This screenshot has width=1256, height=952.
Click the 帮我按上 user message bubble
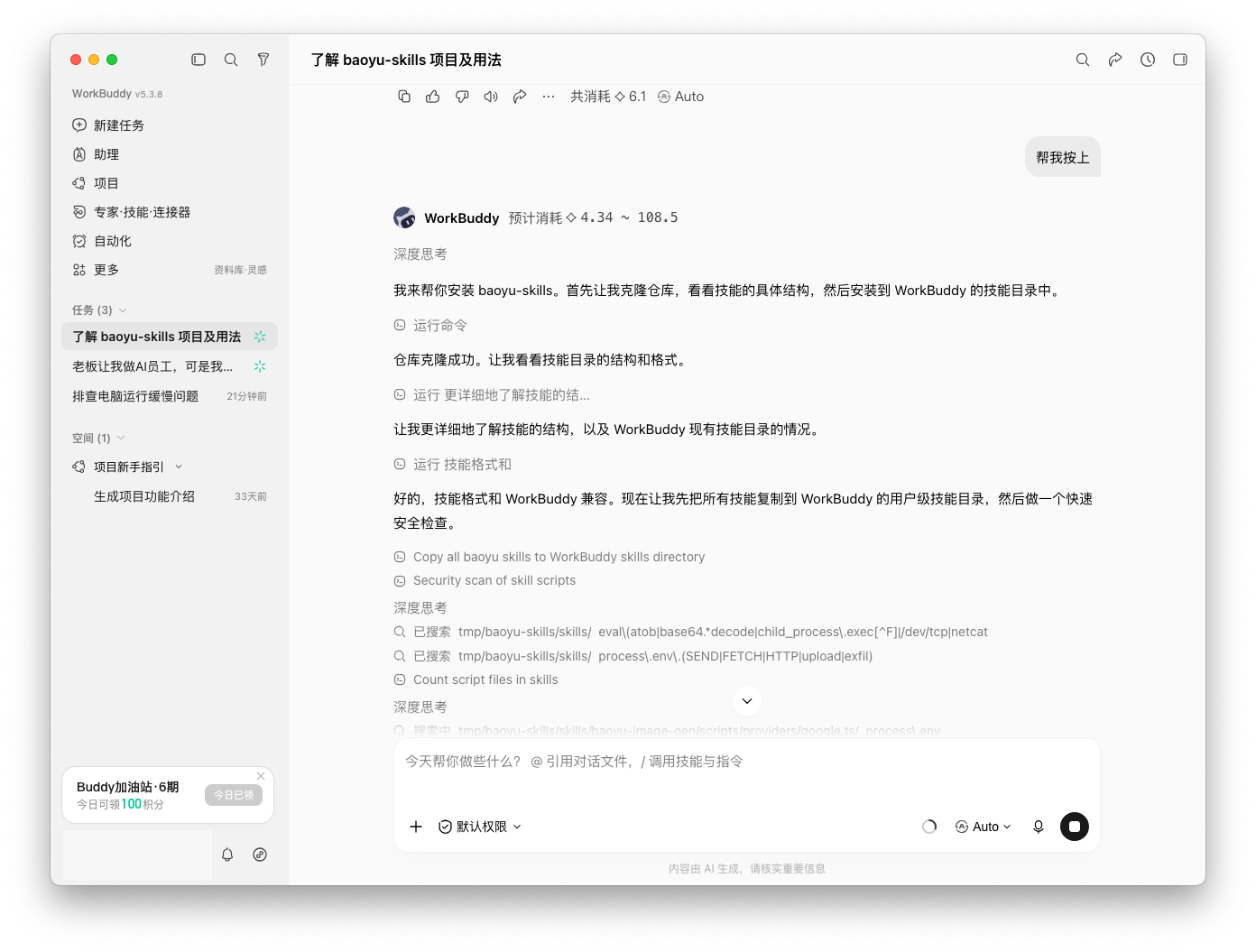[1063, 157]
